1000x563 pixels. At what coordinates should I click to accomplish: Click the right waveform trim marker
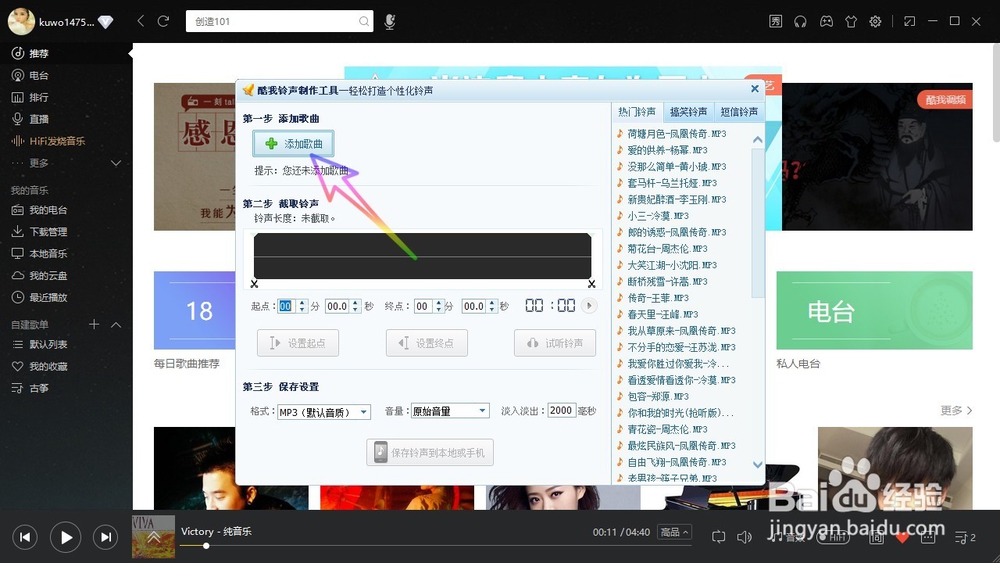[x=592, y=284]
